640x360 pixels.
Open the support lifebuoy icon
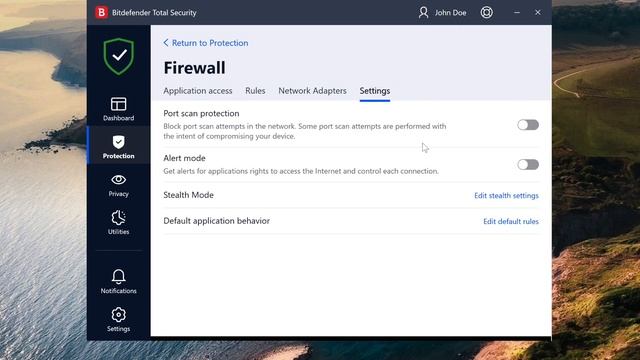coord(486,12)
